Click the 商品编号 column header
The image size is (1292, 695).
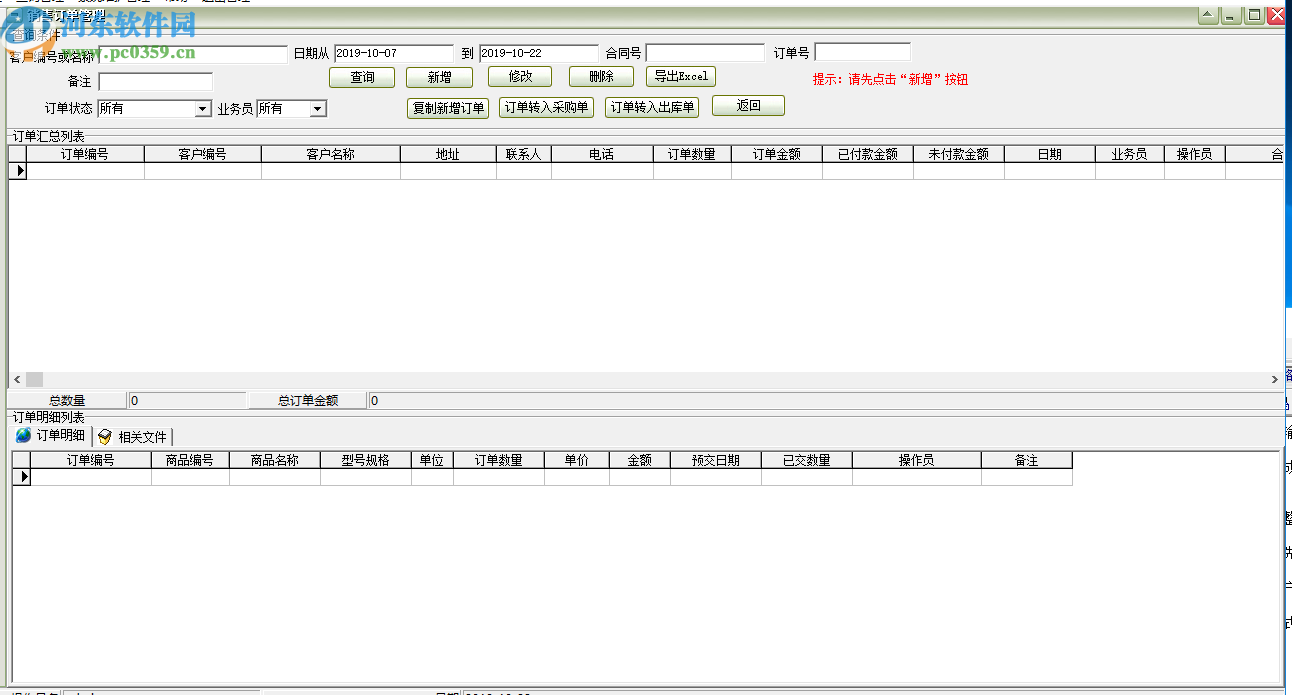point(190,460)
